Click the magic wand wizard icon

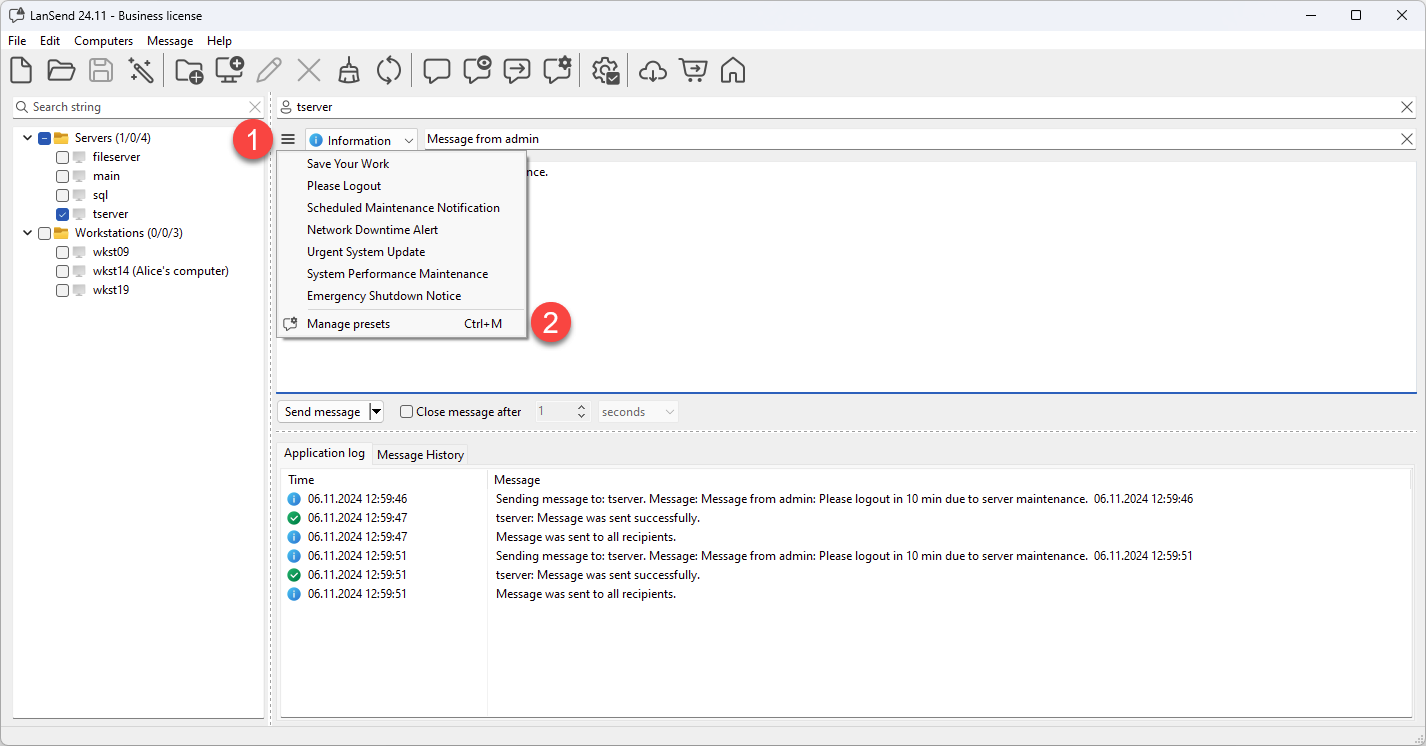tap(141, 71)
